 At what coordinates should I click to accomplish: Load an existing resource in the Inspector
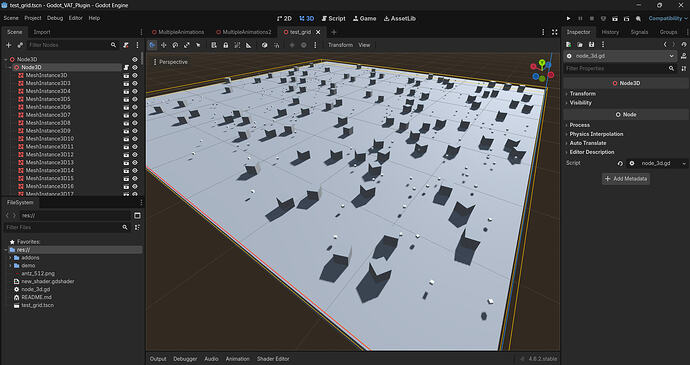[580, 44]
